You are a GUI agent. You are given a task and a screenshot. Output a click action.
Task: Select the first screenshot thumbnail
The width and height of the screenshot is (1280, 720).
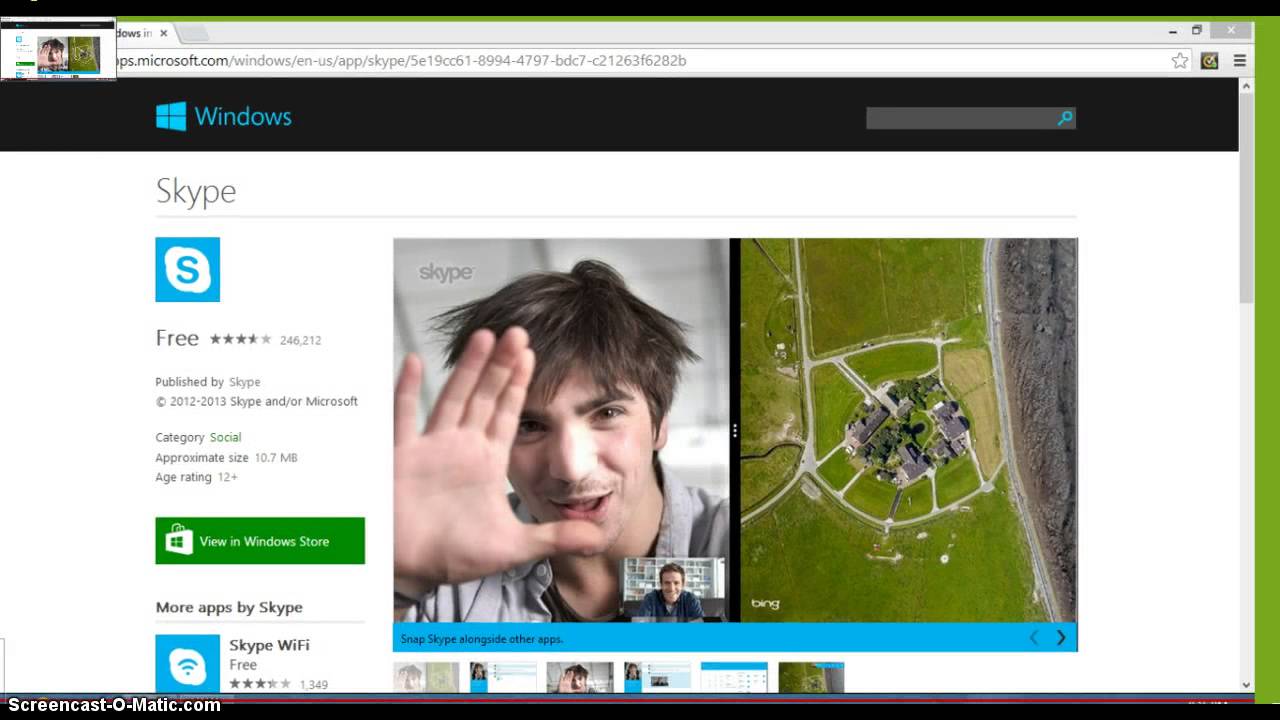426,677
